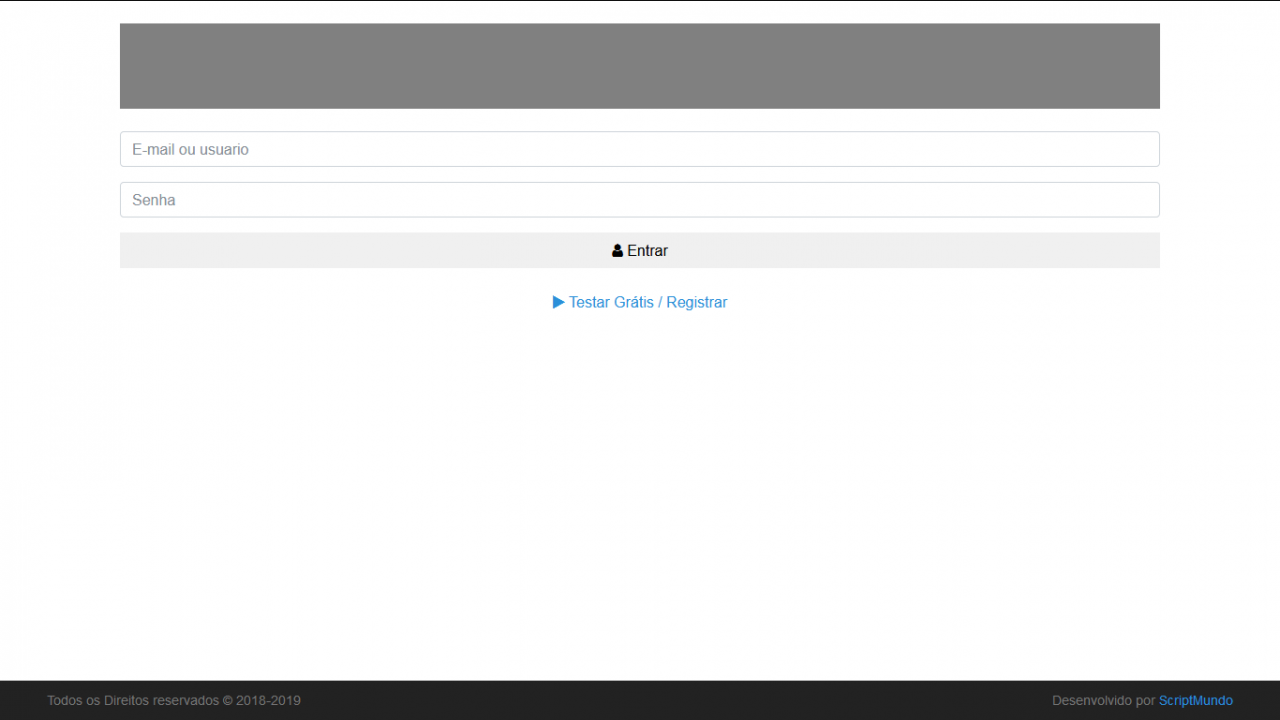Click the Senha placeholder text

154,200
